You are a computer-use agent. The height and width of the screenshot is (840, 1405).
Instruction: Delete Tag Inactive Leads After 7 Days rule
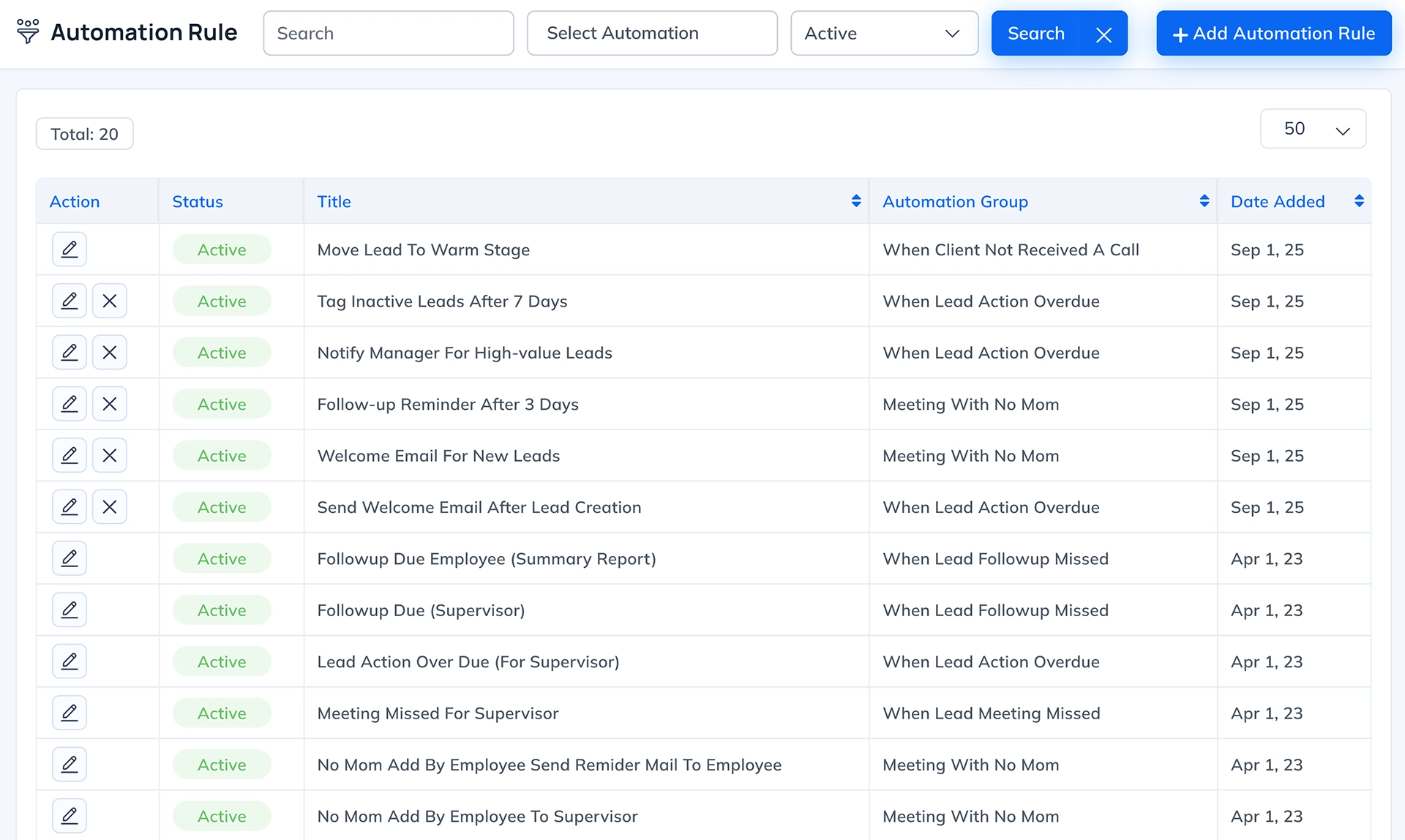110,301
